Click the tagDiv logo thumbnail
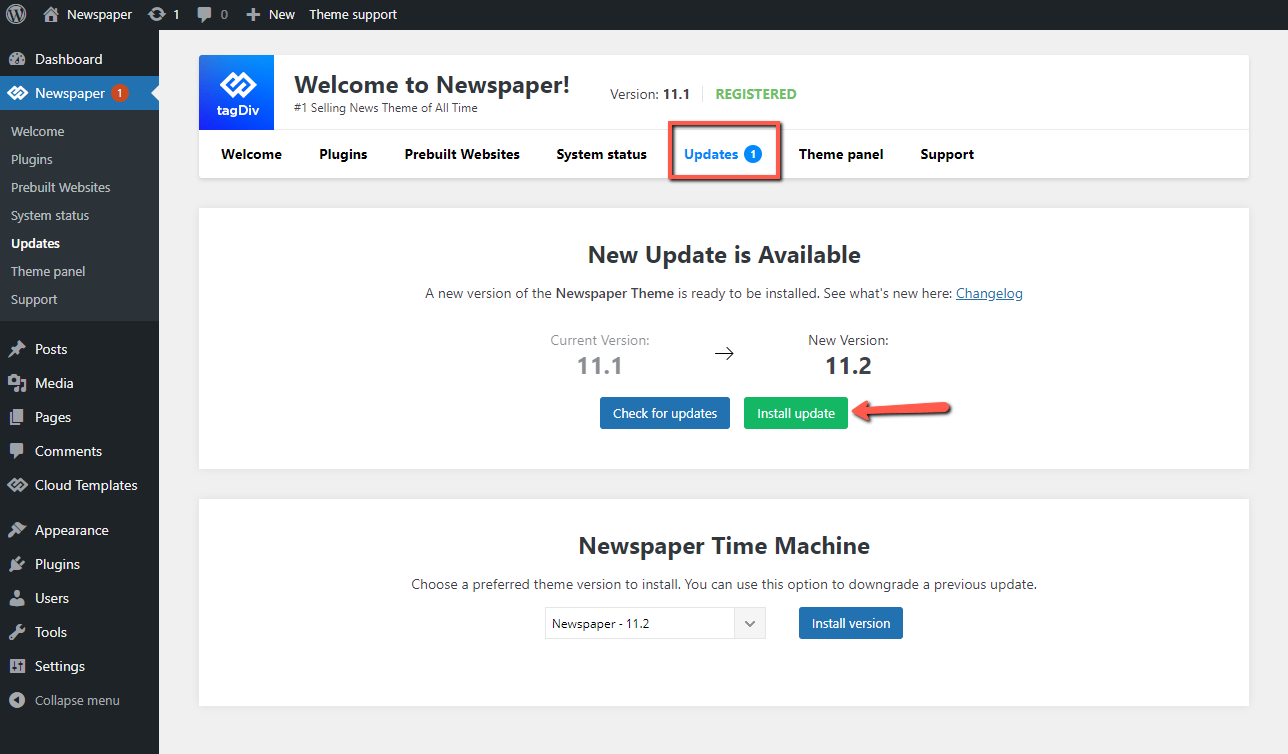This screenshot has width=1288, height=754. tap(237, 92)
